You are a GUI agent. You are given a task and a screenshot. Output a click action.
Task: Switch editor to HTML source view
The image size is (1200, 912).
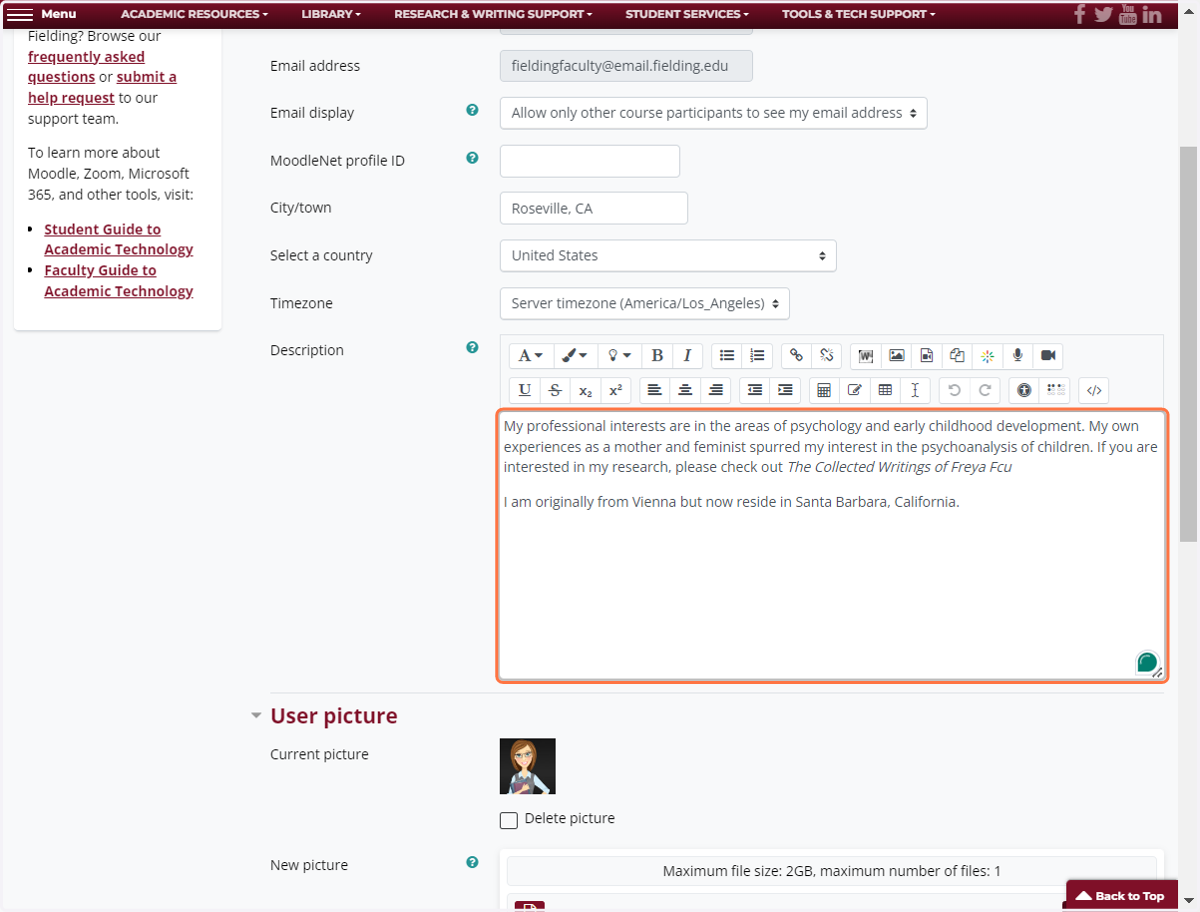click(1093, 391)
